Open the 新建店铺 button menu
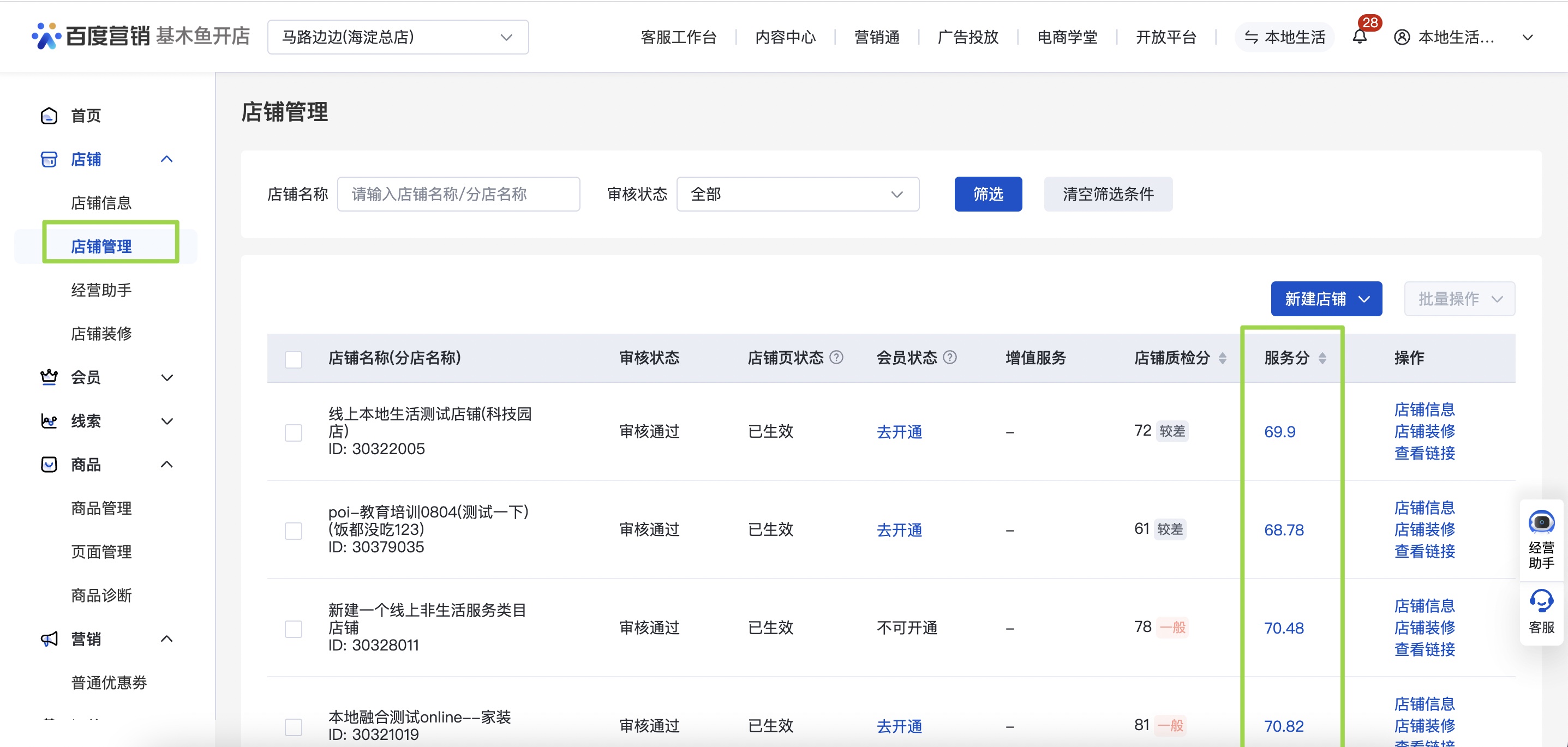1568x747 pixels. [x=1326, y=299]
